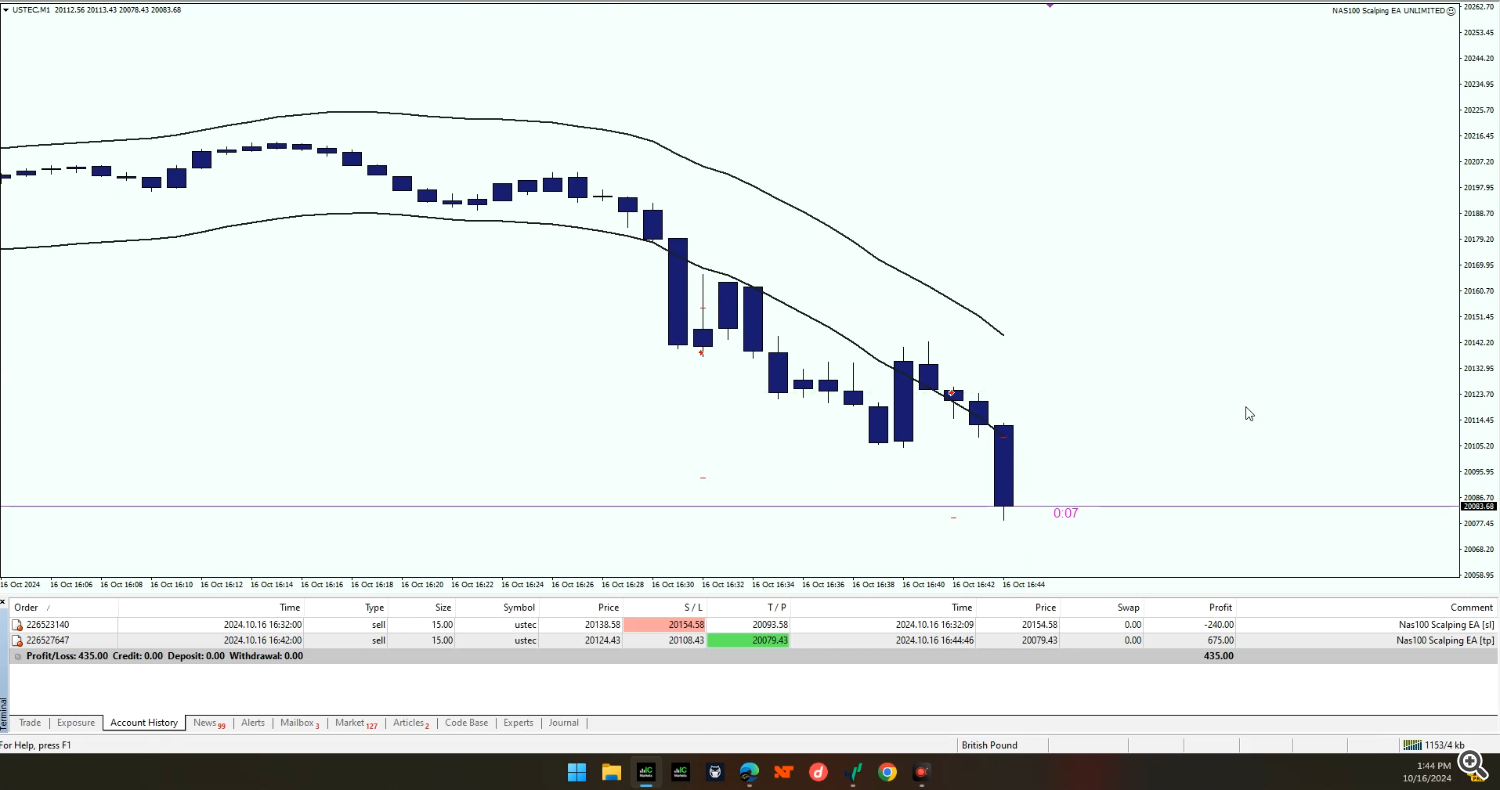Click the screen recorder icon on the taskbar

922,772
